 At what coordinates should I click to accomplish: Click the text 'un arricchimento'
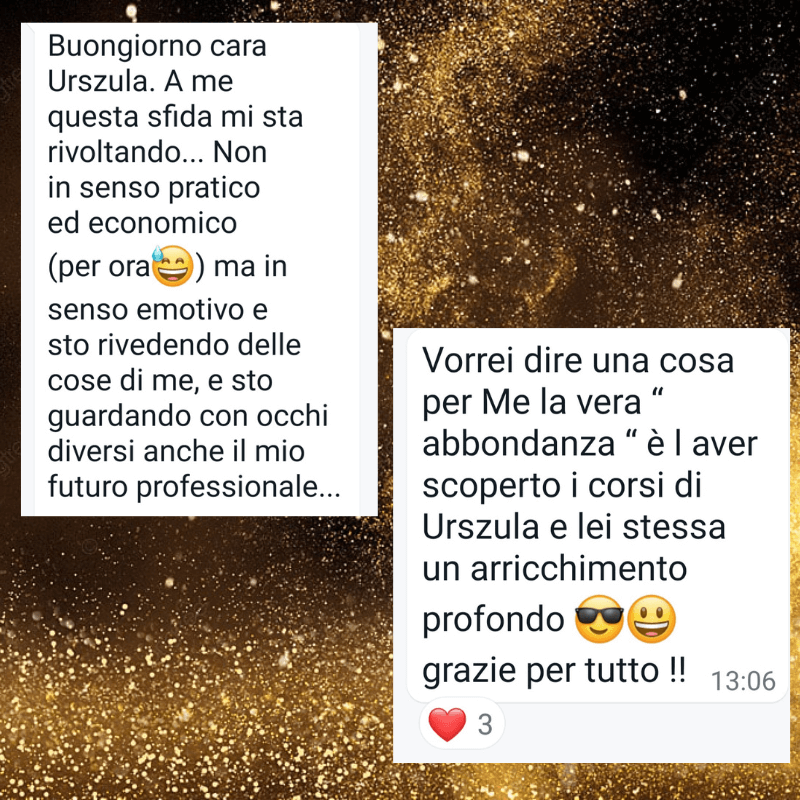pyautogui.click(x=555, y=568)
